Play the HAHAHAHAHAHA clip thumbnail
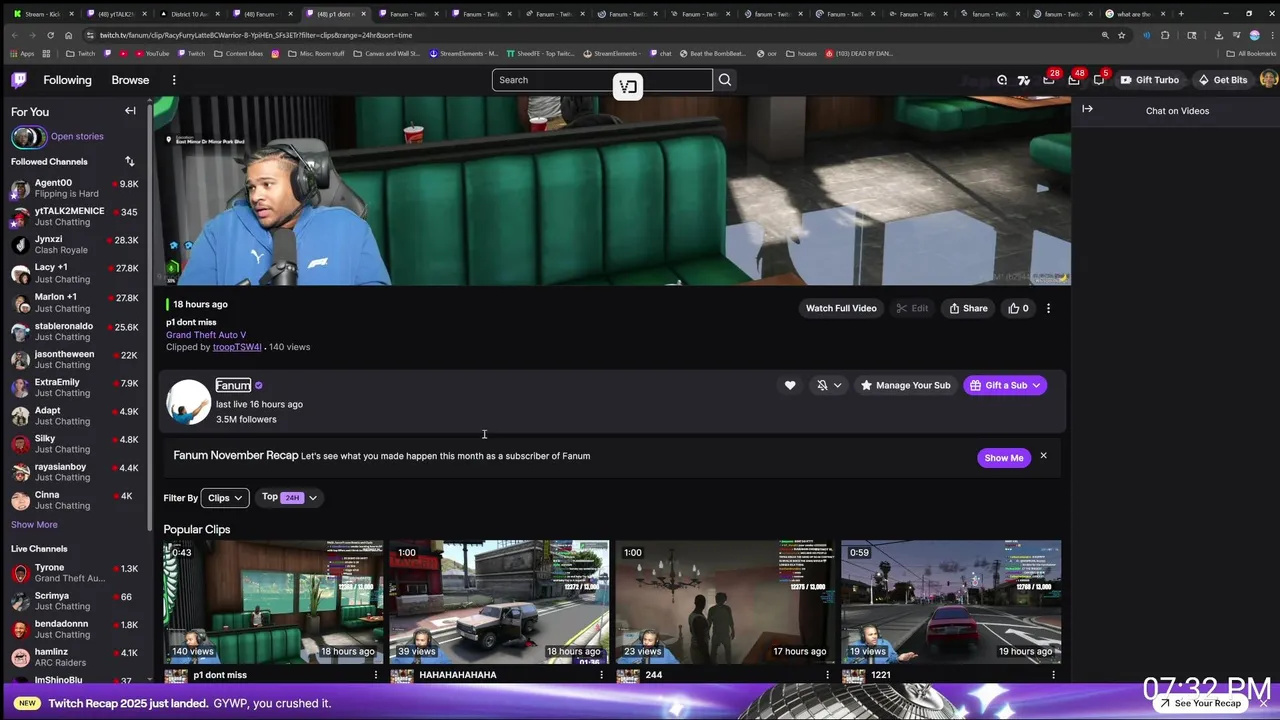 (x=499, y=602)
